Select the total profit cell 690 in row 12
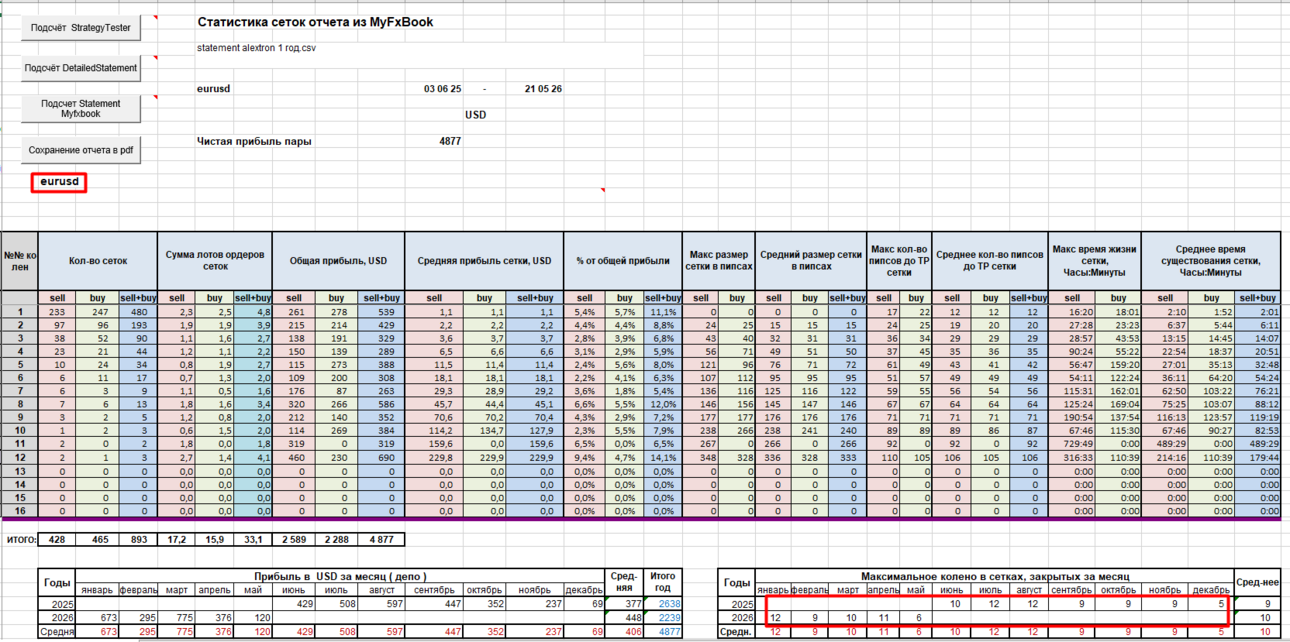This screenshot has height=642, width=1290. coord(380,456)
